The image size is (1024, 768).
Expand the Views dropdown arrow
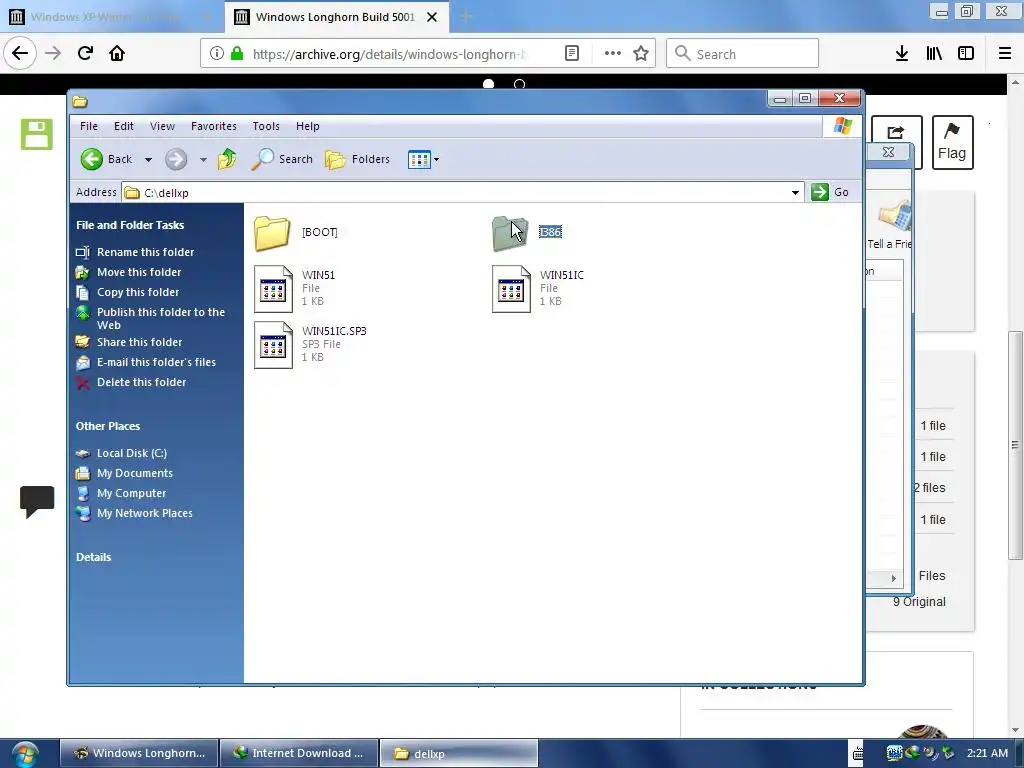(x=436, y=159)
